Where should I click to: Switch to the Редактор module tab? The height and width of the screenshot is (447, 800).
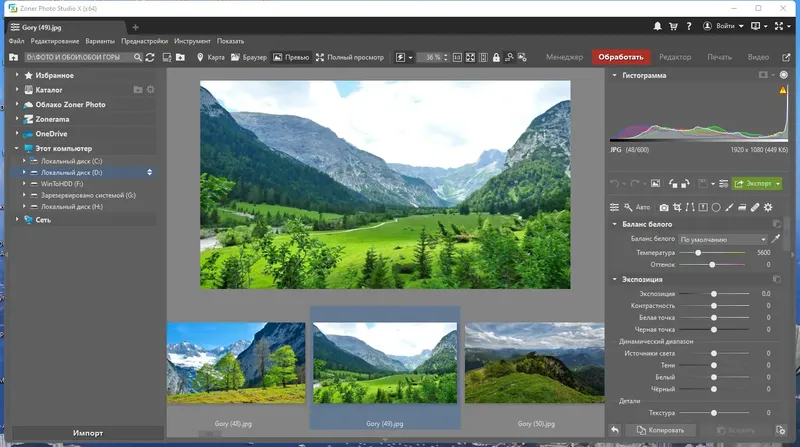click(x=674, y=57)
